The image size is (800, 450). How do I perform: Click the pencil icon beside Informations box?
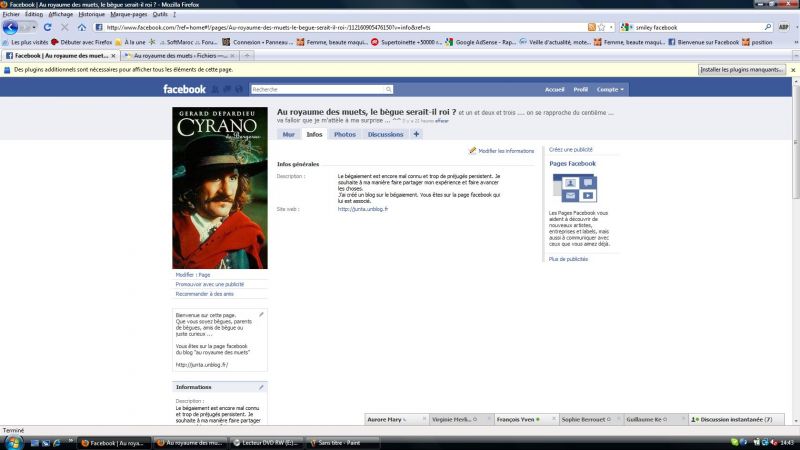point(261,386)
